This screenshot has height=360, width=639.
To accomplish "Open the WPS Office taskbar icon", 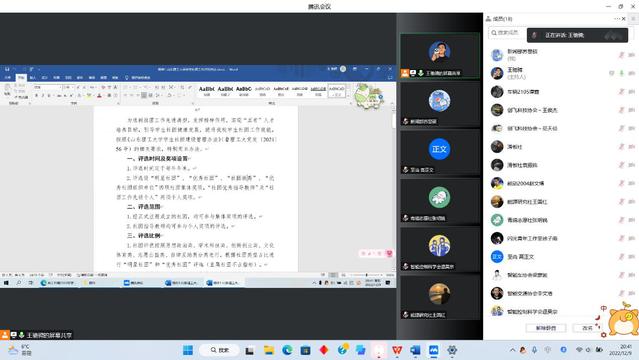I will click(397, 350).
